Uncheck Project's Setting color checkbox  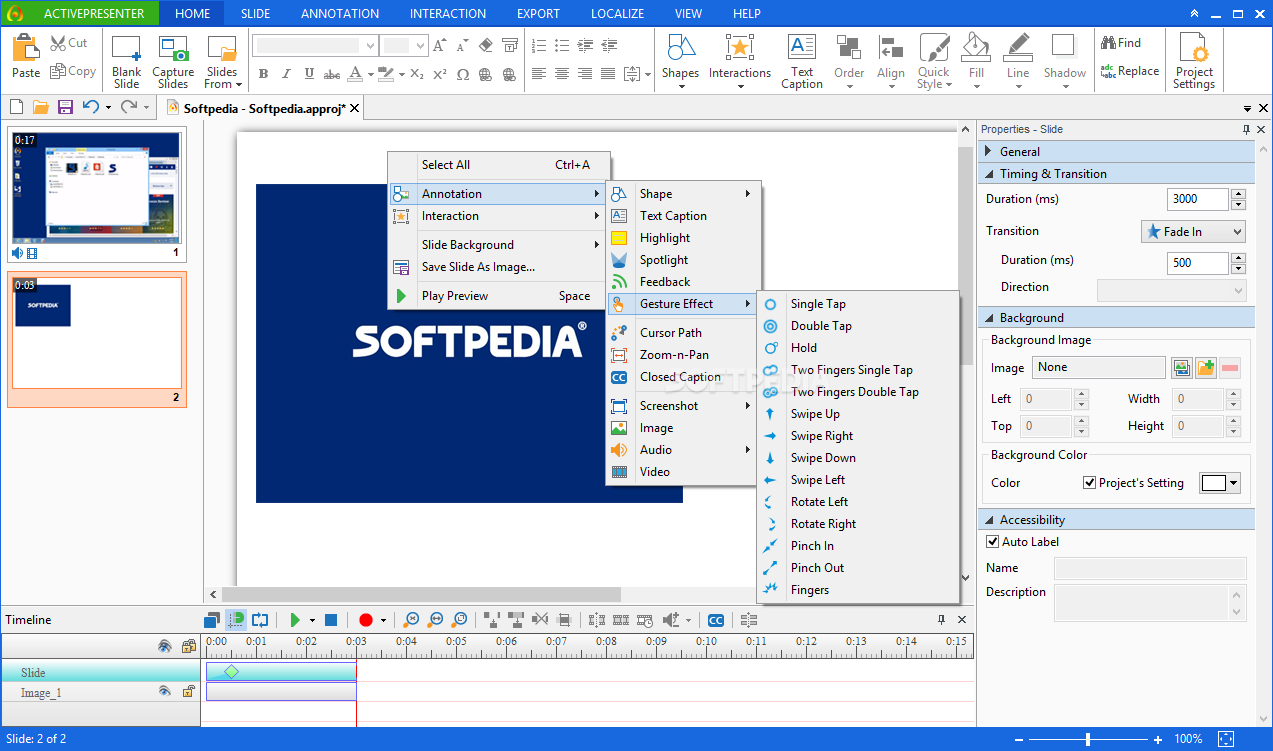1090,483
